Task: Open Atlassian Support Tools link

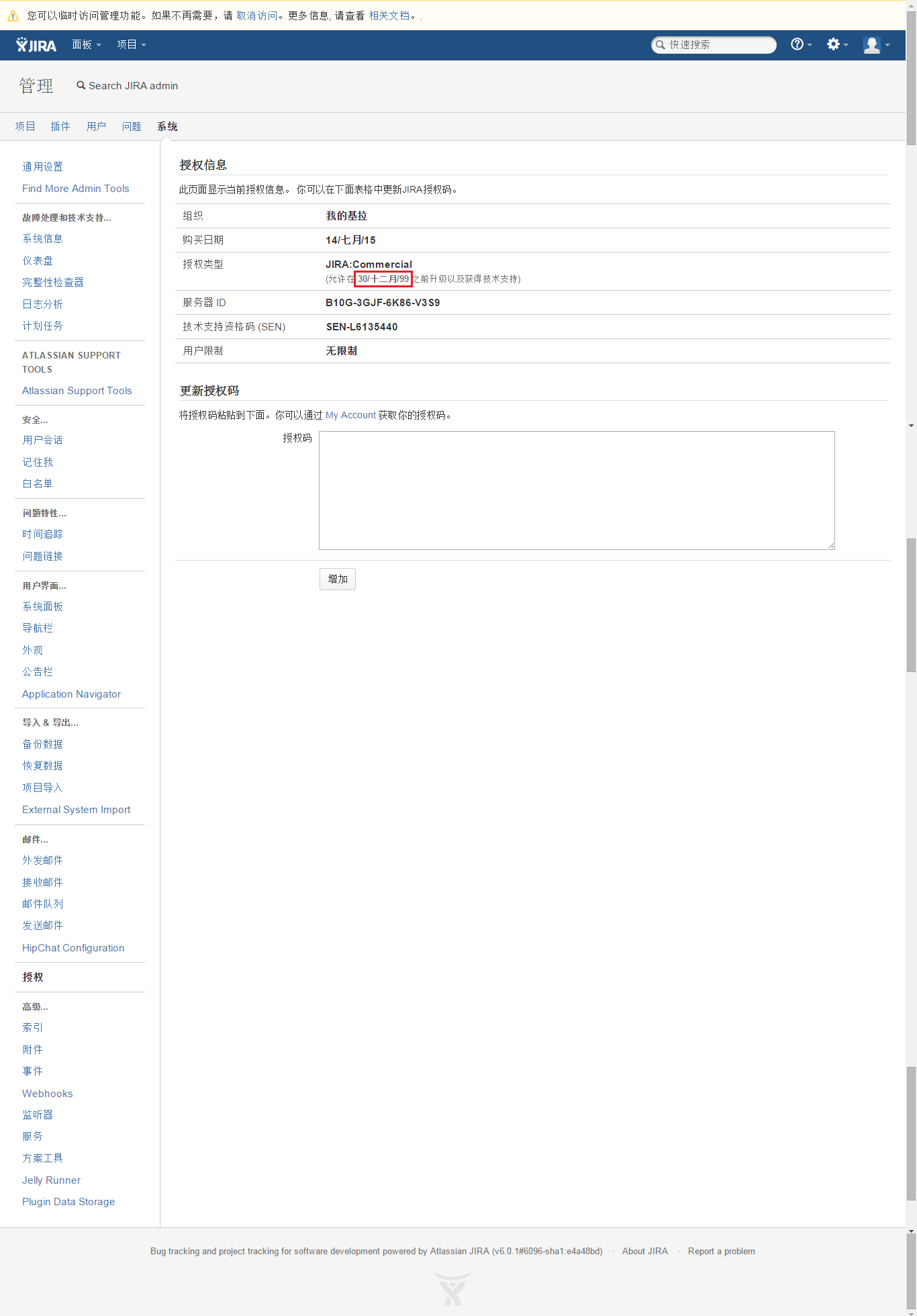Action: (77, 391)
